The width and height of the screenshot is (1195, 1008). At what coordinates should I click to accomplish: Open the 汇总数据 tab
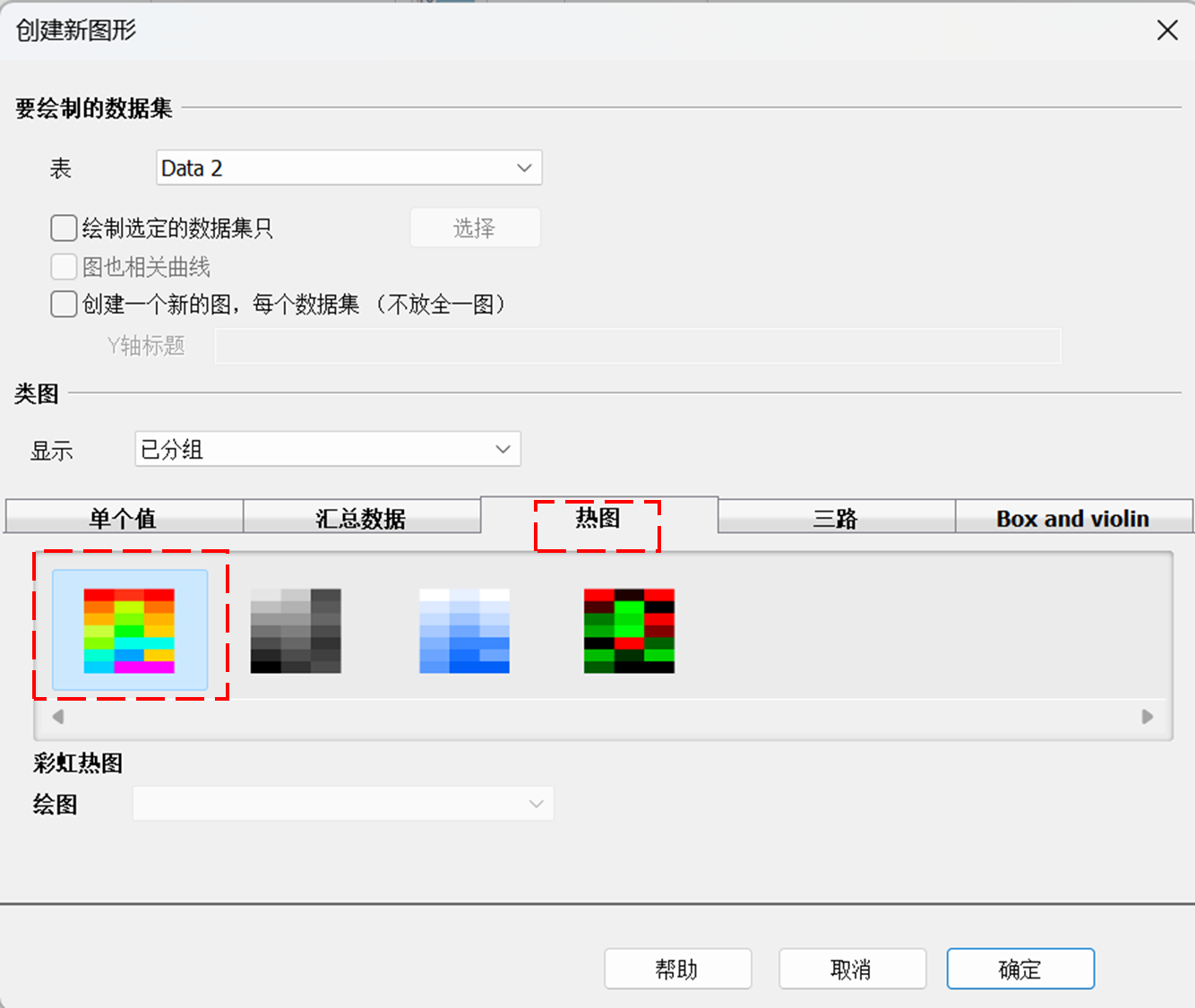click(361, 518)
